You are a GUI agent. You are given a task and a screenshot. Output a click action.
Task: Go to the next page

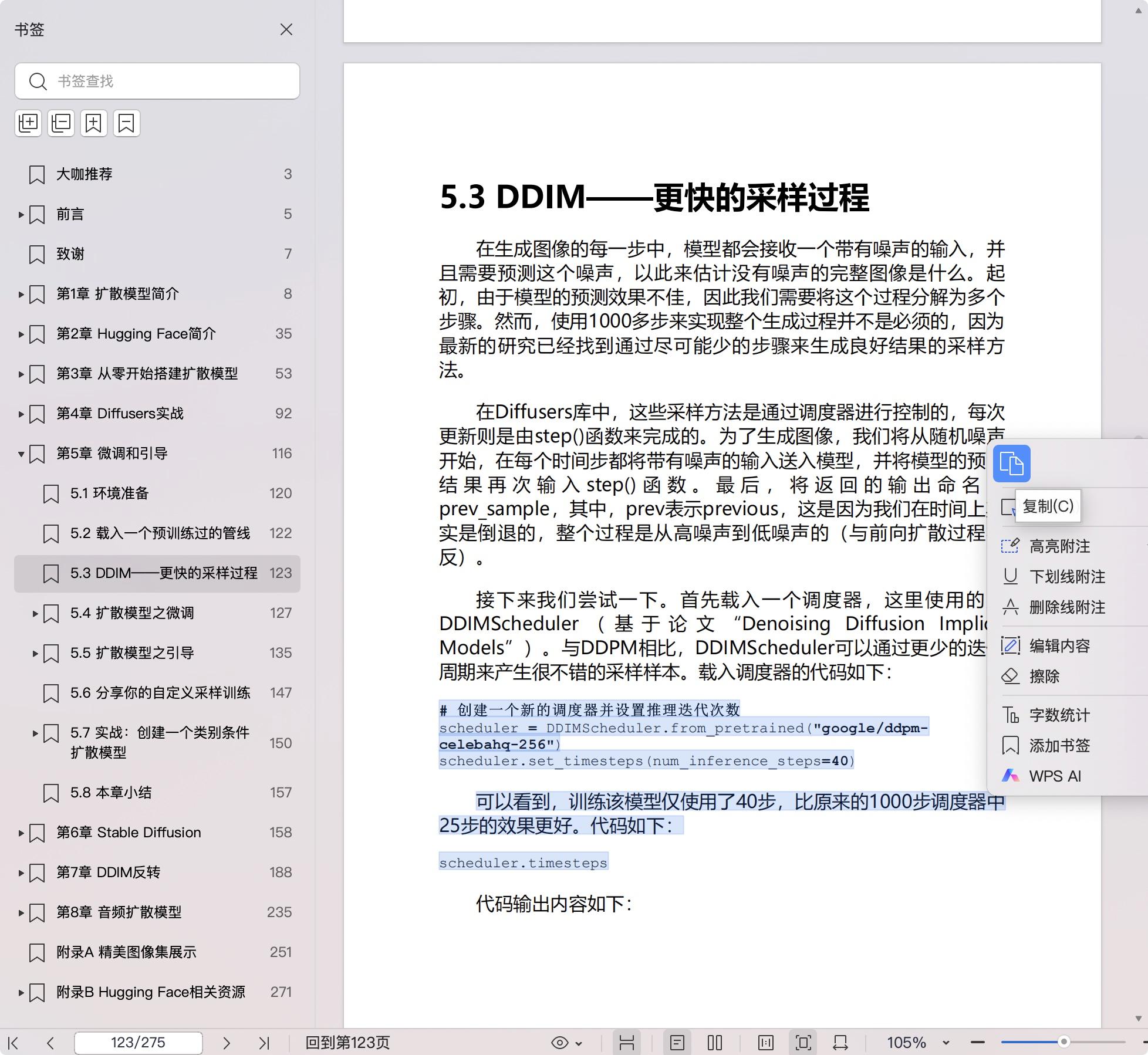227,1043
